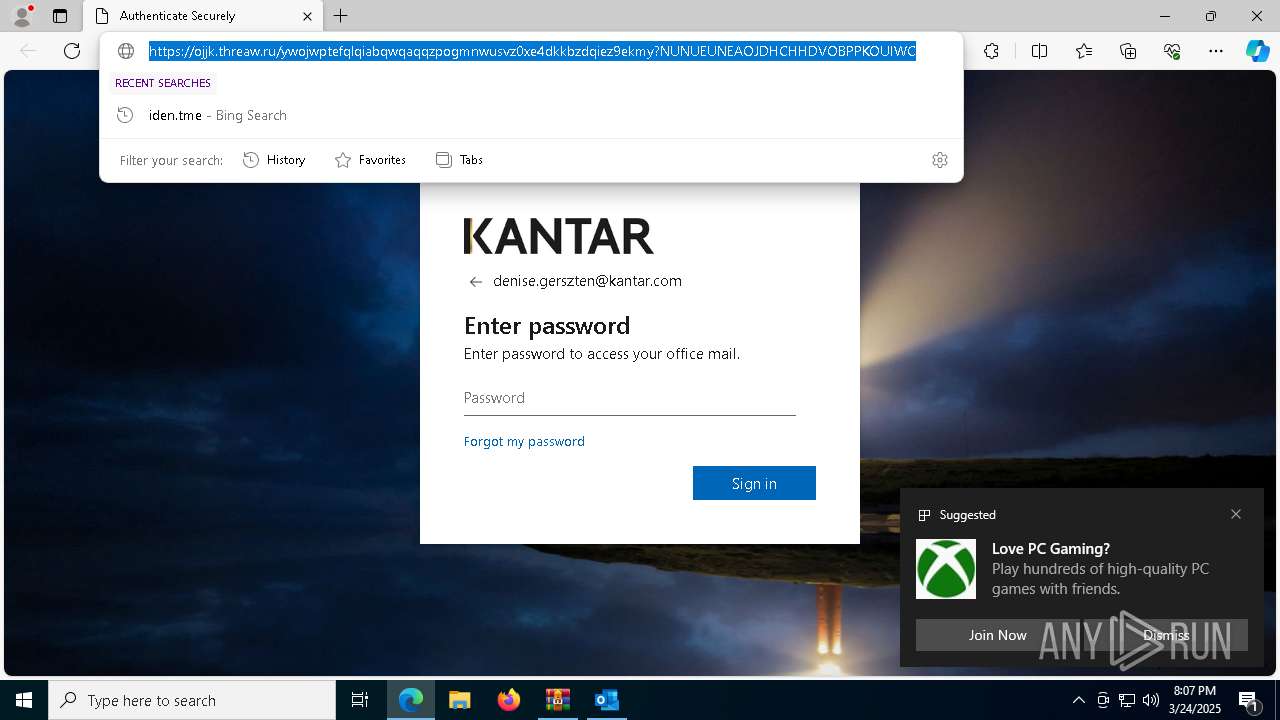
Task: Open File Explorer from taskbar
Action: (x=459, y=700)
